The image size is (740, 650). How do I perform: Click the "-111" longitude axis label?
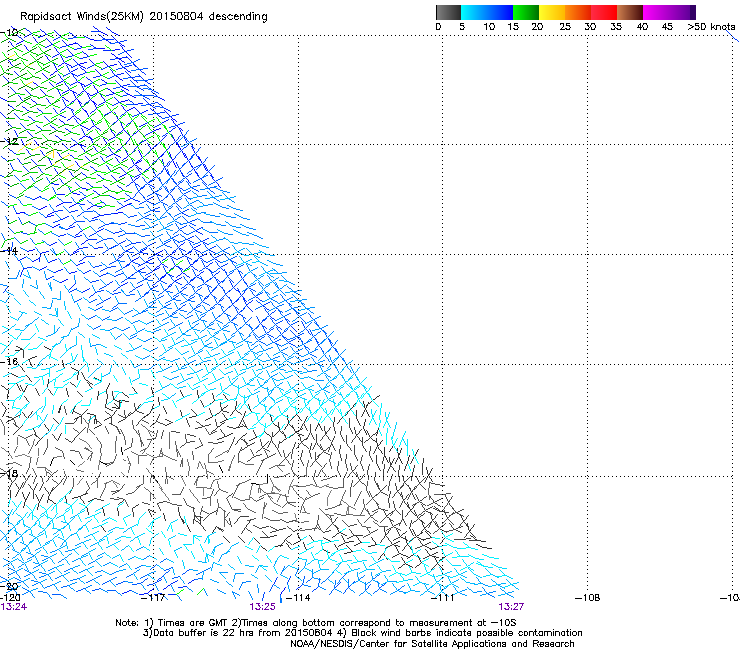pos(443,598)
